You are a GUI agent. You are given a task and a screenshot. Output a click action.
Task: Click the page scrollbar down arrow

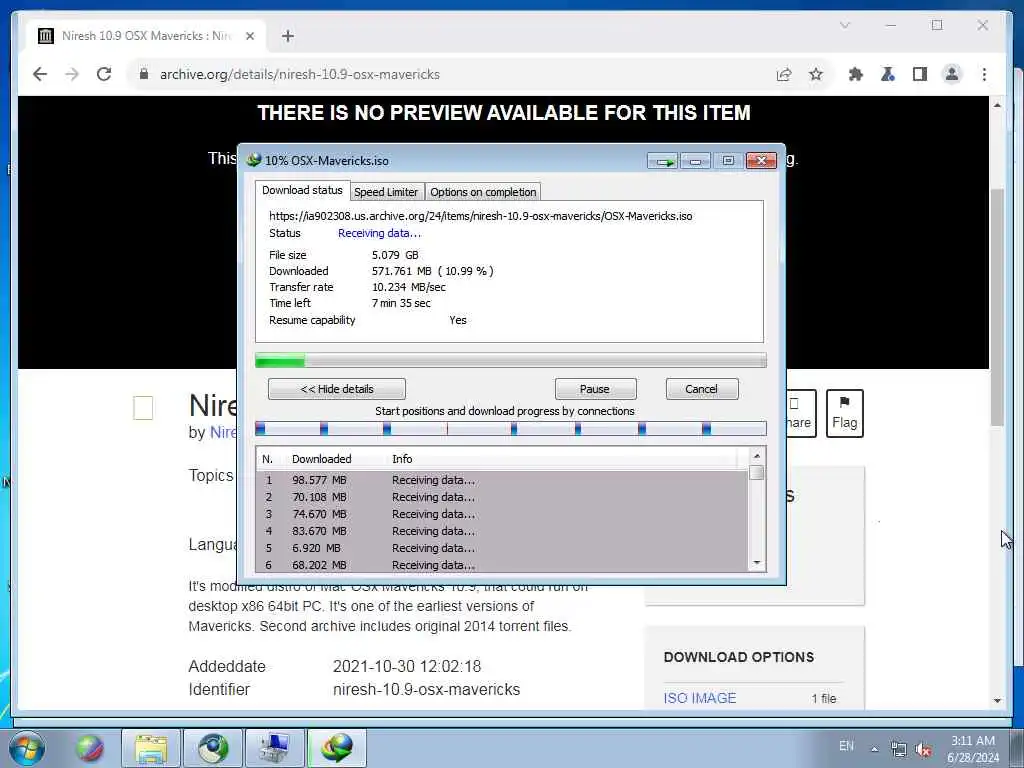(997, 701)
